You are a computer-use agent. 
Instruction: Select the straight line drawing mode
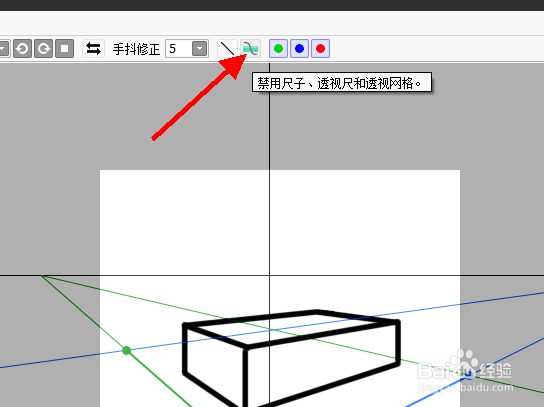(227, 49)
